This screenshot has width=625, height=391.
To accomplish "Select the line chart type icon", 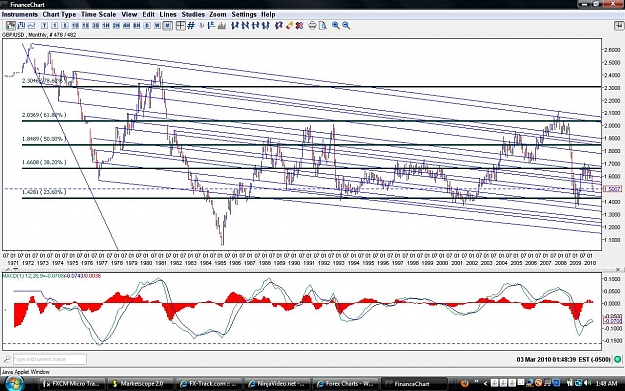I will [31, 26].
